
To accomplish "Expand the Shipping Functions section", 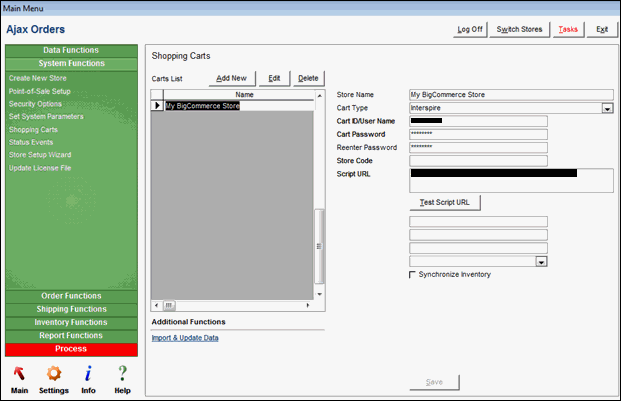I will tap(71, 309).
